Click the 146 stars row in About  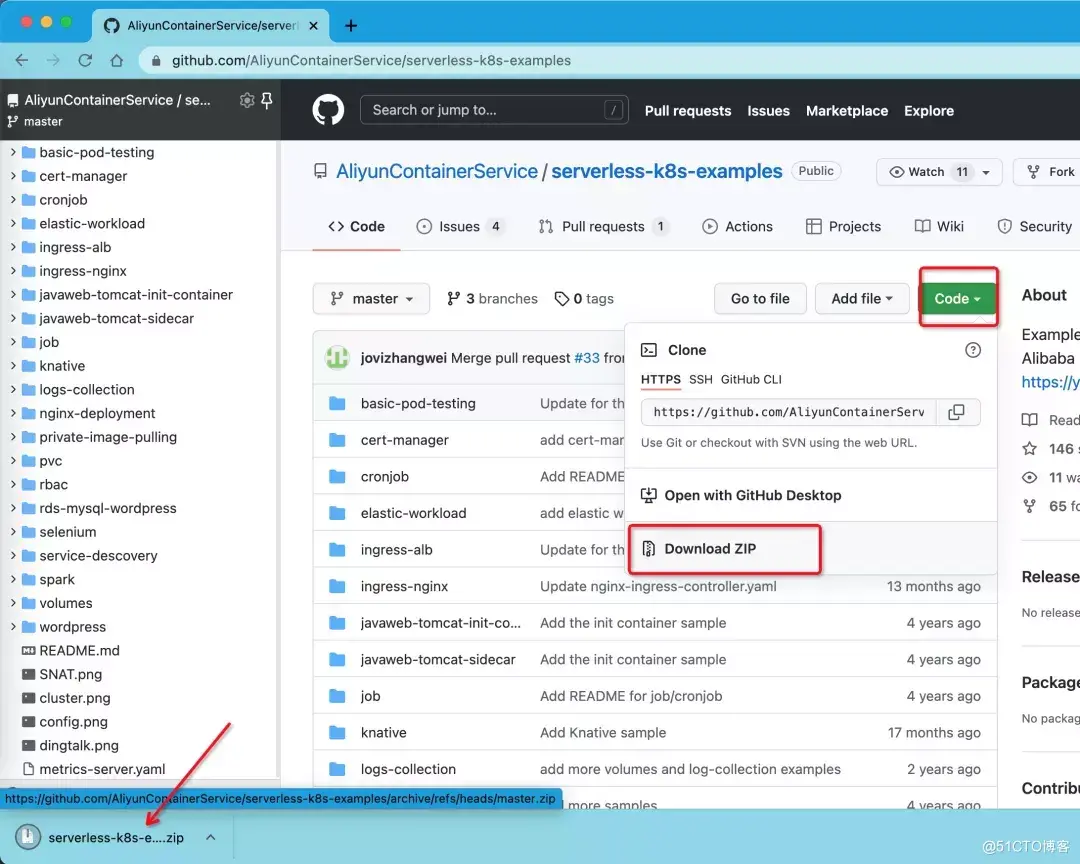1050,449
